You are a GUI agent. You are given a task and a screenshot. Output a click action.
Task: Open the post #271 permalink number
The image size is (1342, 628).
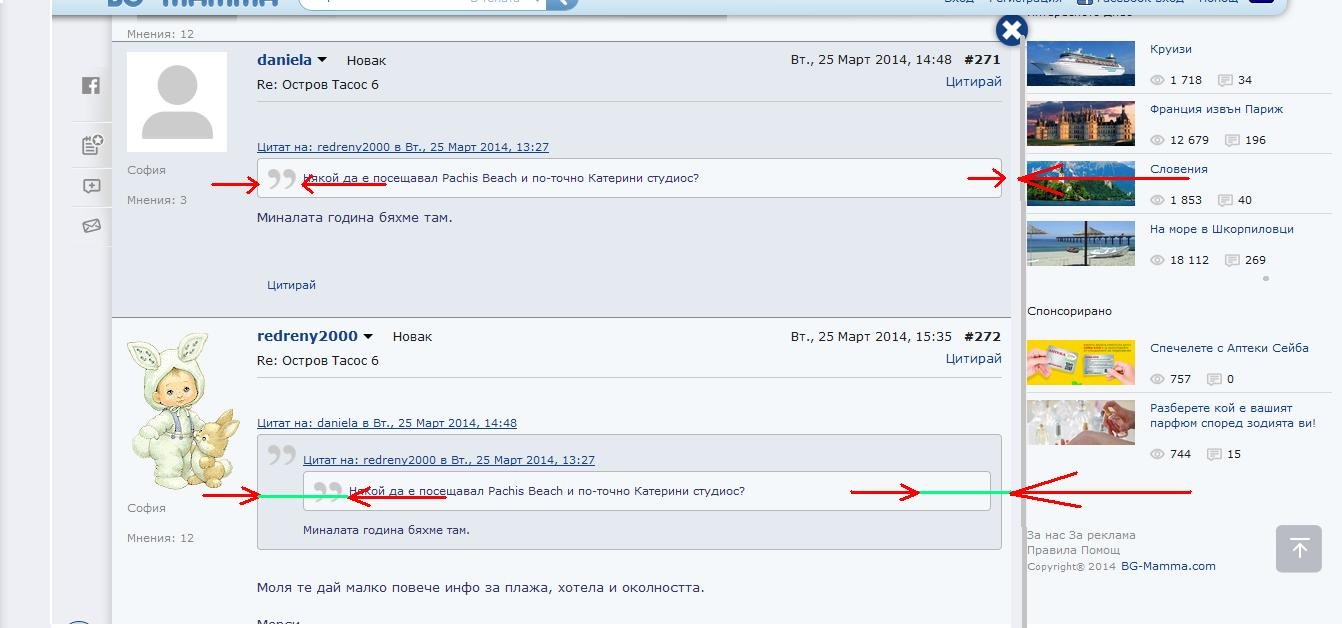click(982, 60)
